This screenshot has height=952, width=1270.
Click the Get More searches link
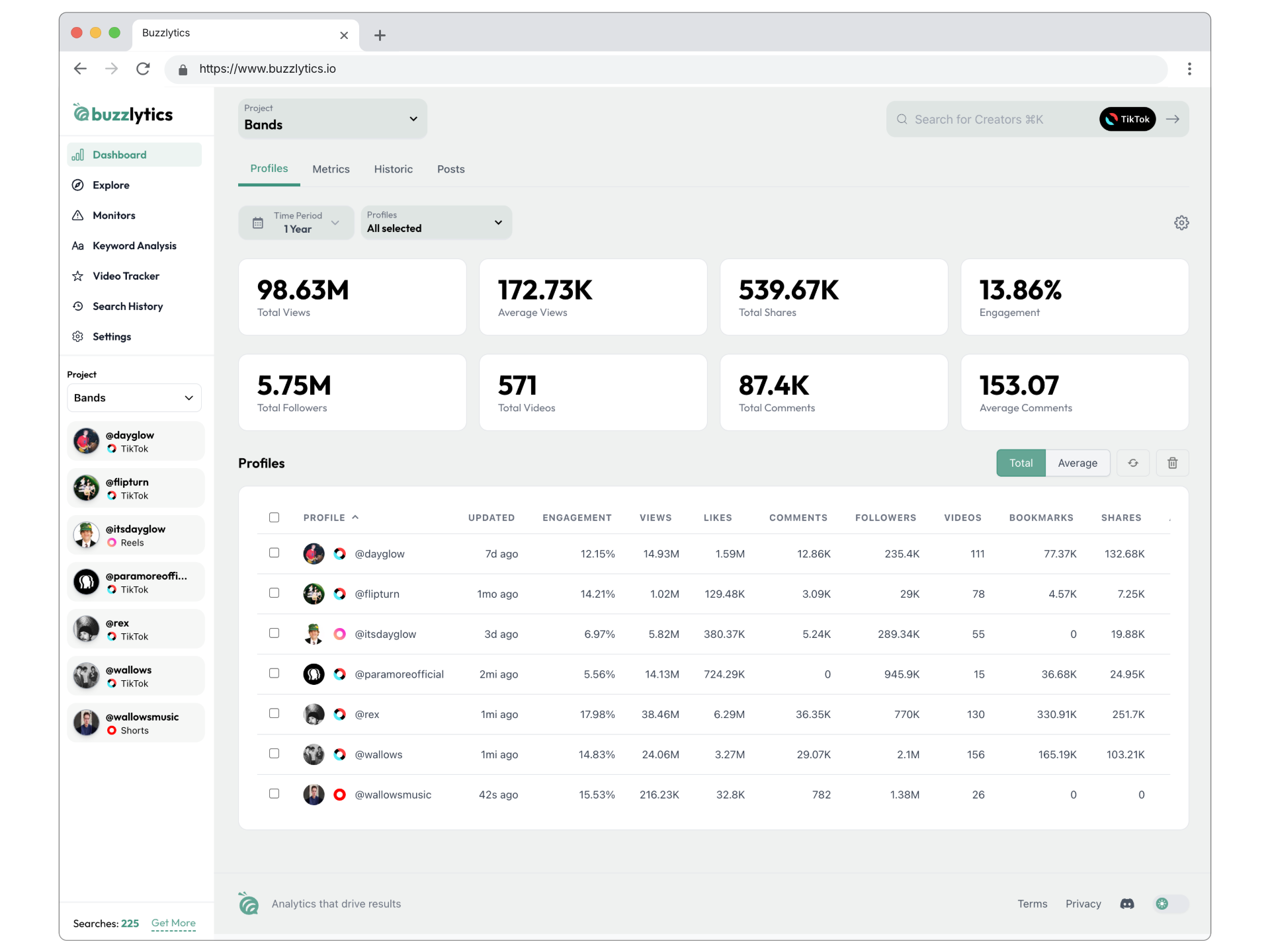tap(173, 923)
